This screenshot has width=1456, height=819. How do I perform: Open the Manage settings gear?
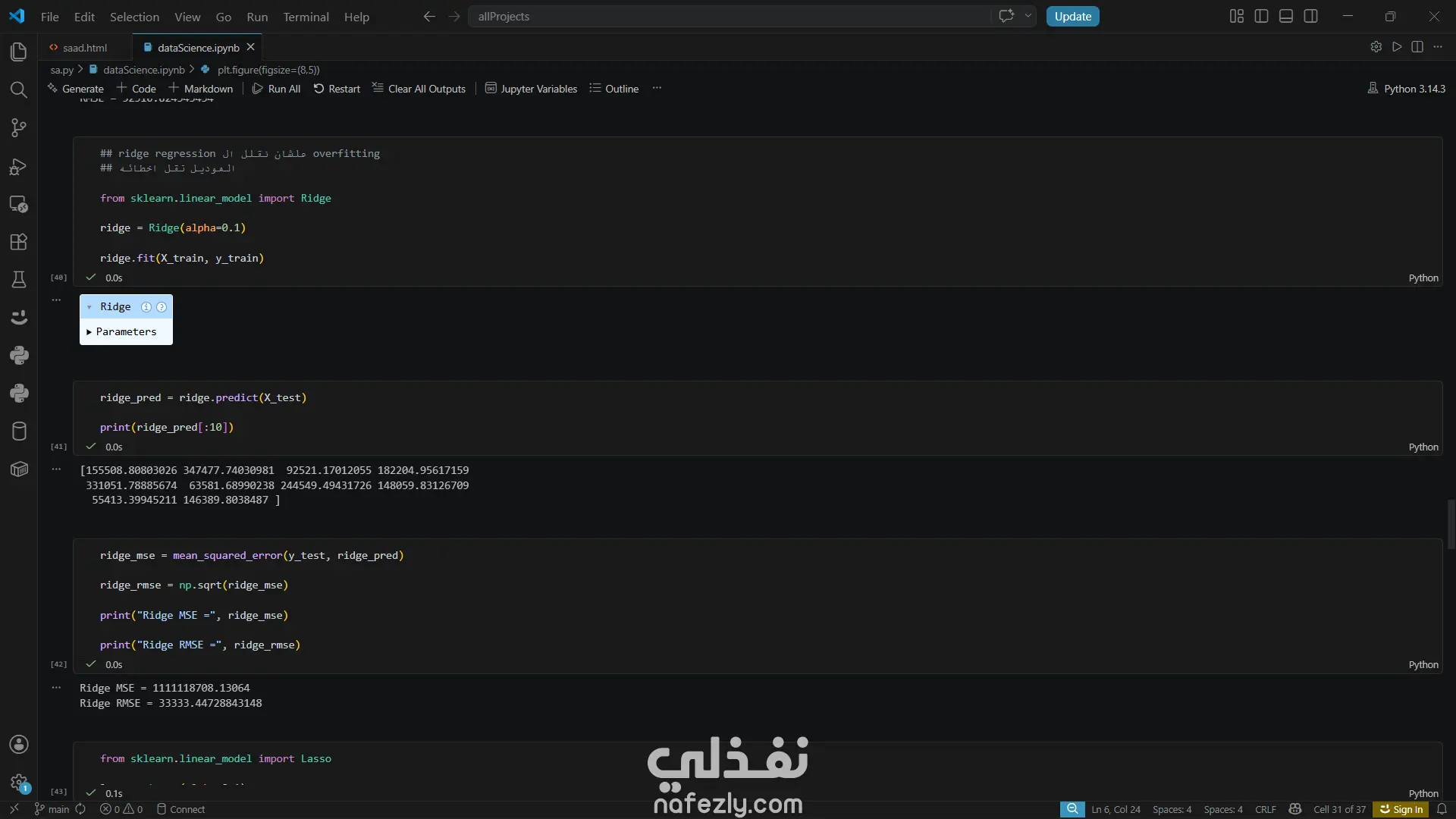tap(19, 783)
